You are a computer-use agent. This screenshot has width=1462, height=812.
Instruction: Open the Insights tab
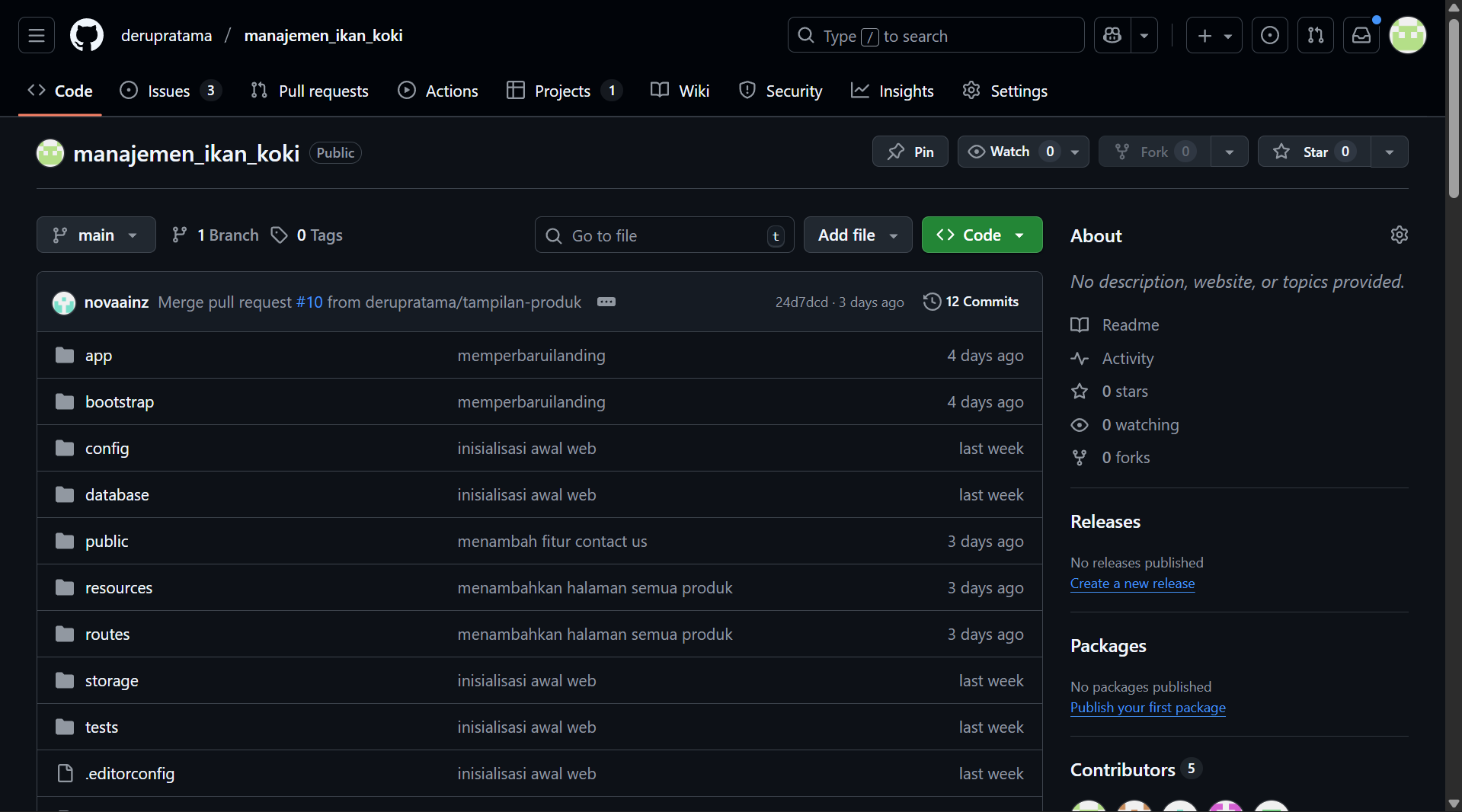point(893,91)
